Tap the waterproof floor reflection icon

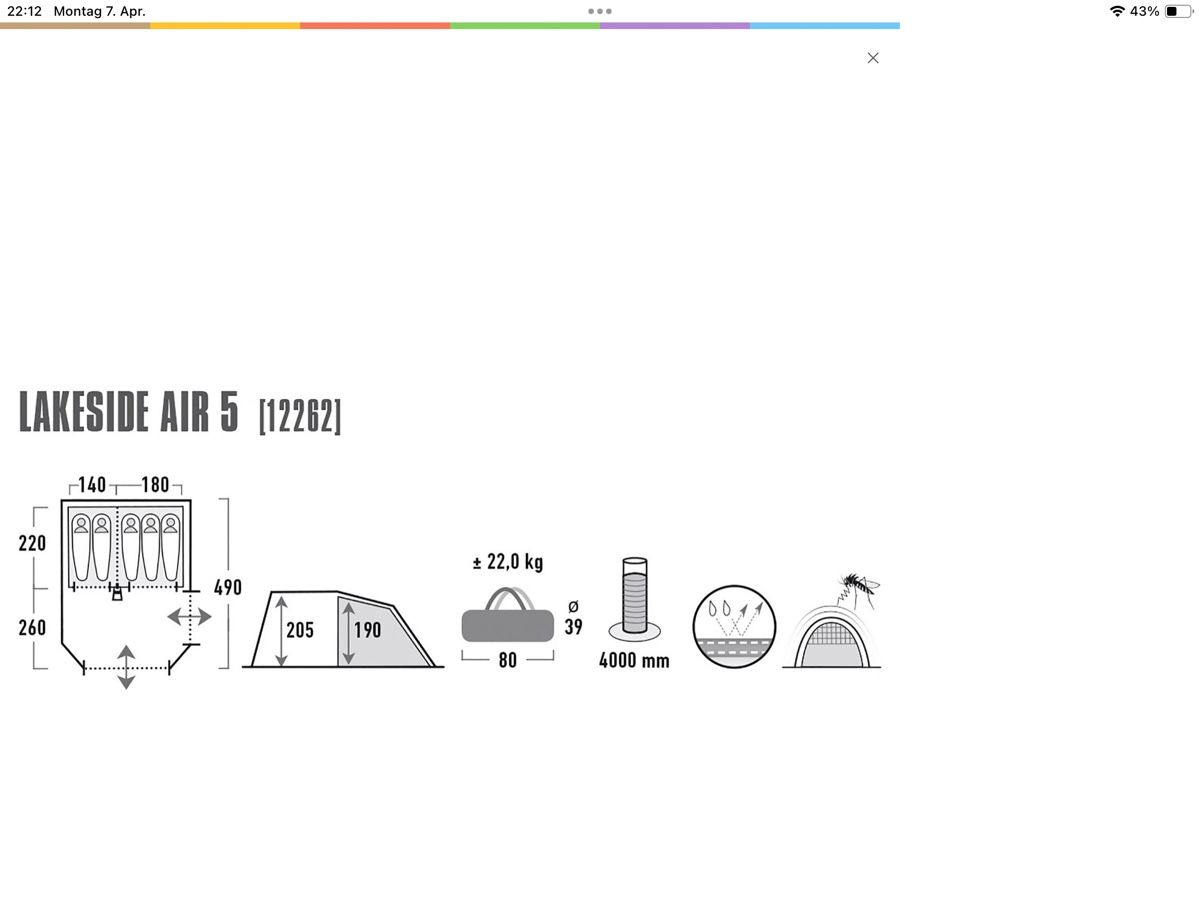pyautogui.click(x=734, y=626)
